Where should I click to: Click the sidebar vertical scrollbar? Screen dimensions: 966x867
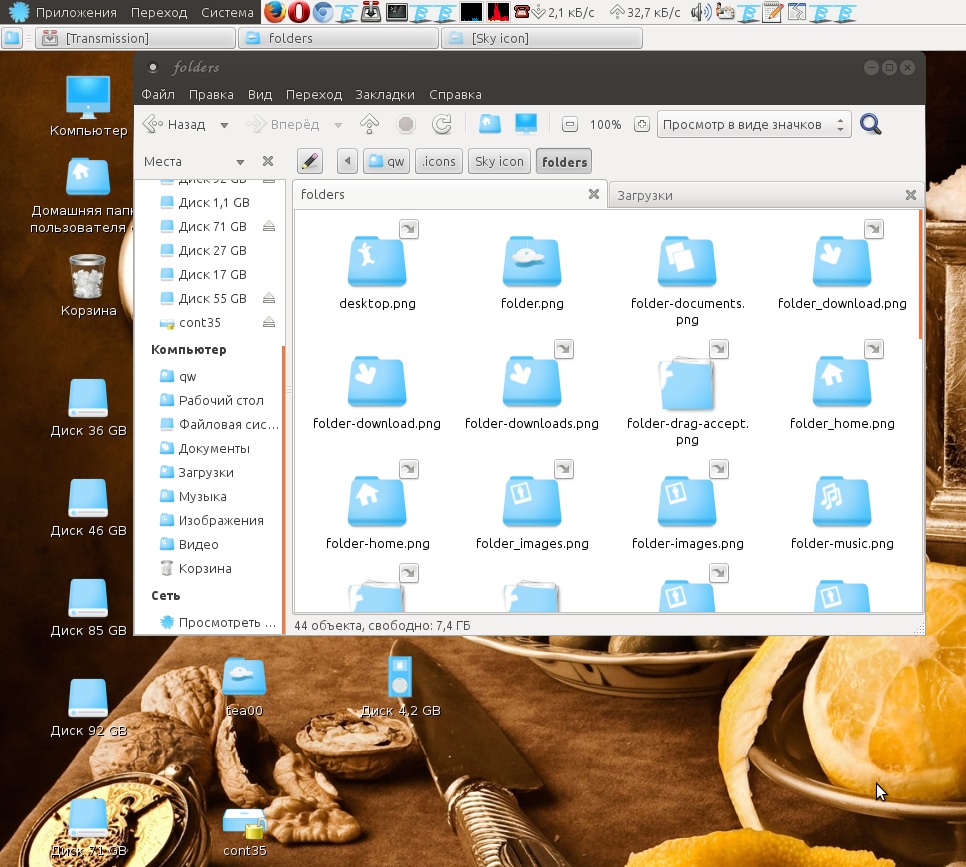[283, 488]
